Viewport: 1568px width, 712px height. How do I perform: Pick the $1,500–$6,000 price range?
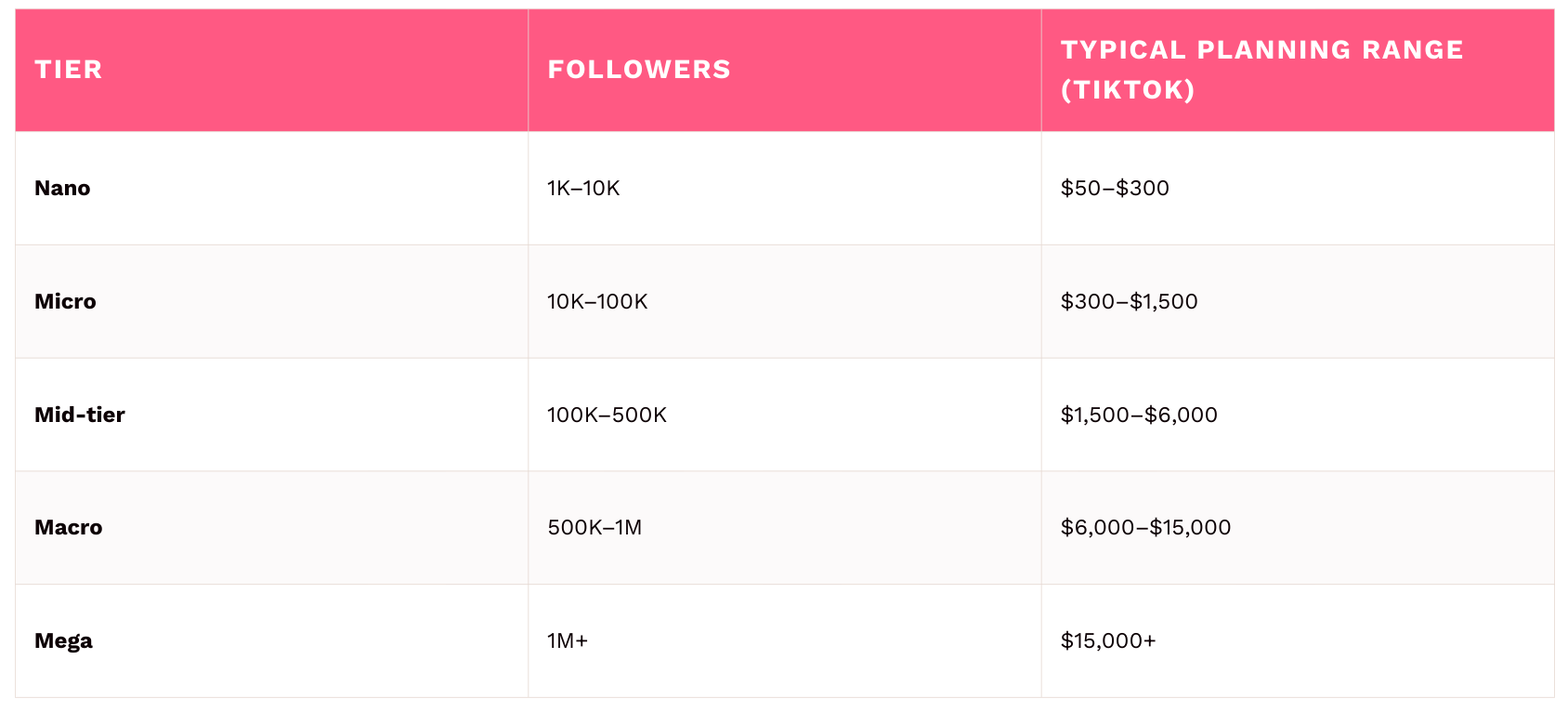(1139, 415)
